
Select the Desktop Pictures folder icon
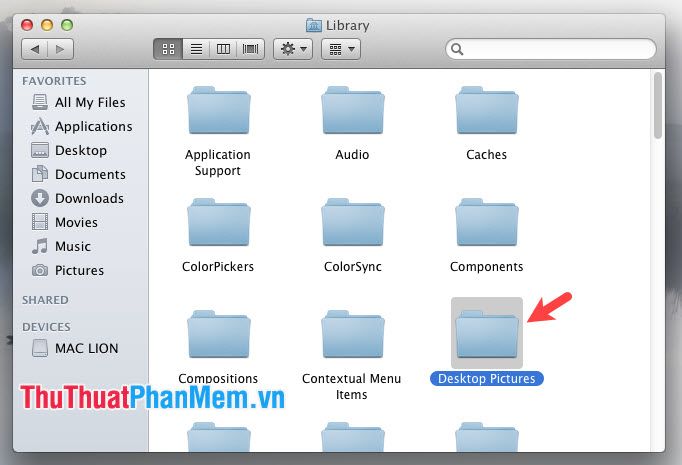pos(487,334)
